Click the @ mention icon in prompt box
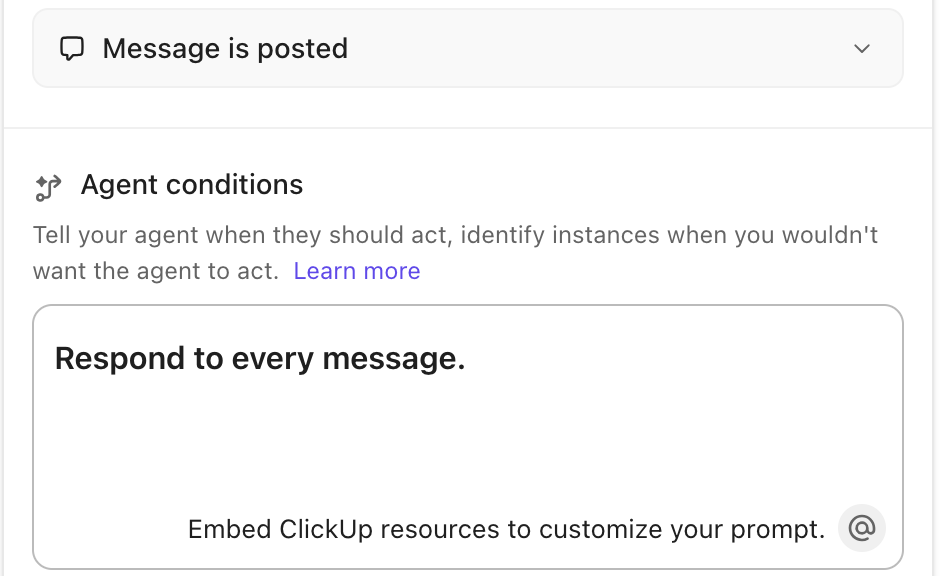The image size is (940, 576). [x=861, y=528]
